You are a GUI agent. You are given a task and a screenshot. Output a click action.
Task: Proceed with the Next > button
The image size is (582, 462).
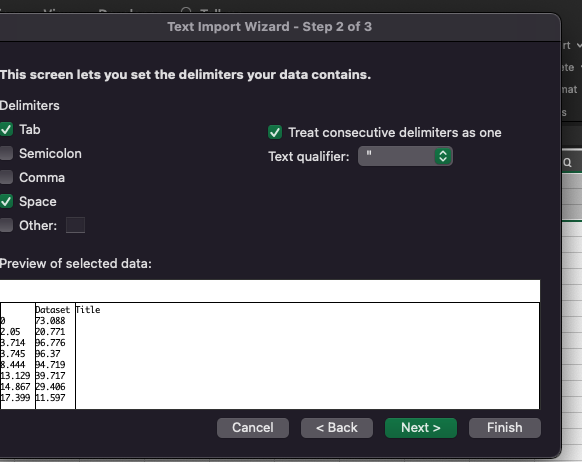(x=421, y=428)
